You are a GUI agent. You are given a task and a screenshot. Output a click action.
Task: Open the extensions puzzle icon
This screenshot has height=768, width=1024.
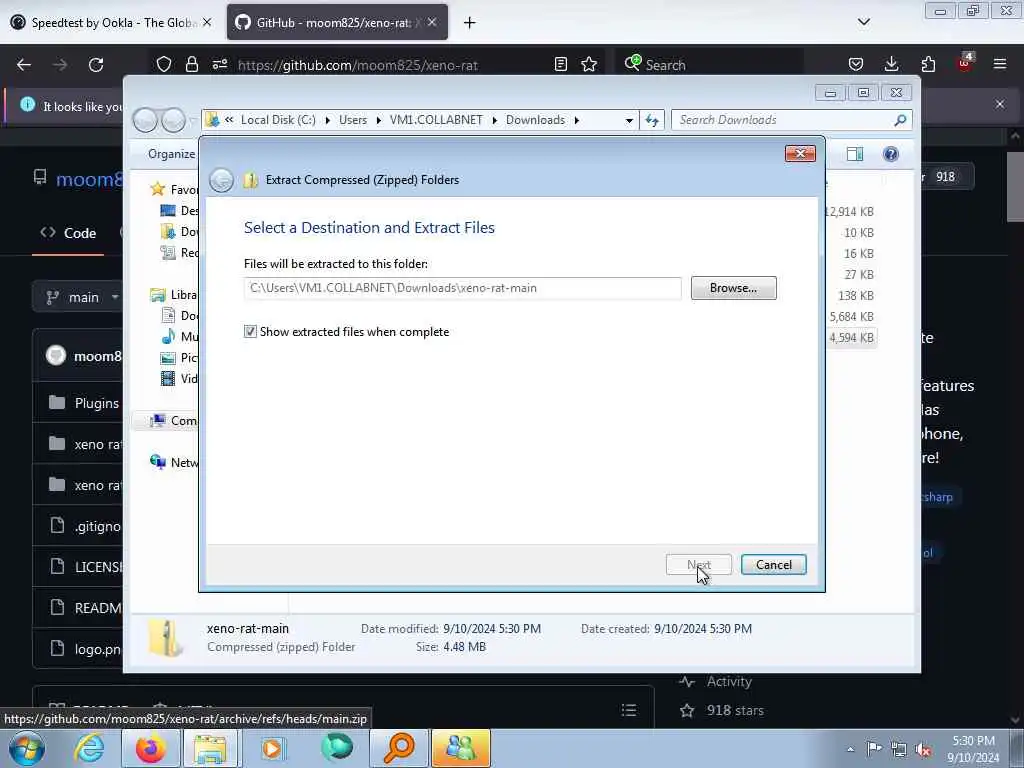[x=928, y=65]
